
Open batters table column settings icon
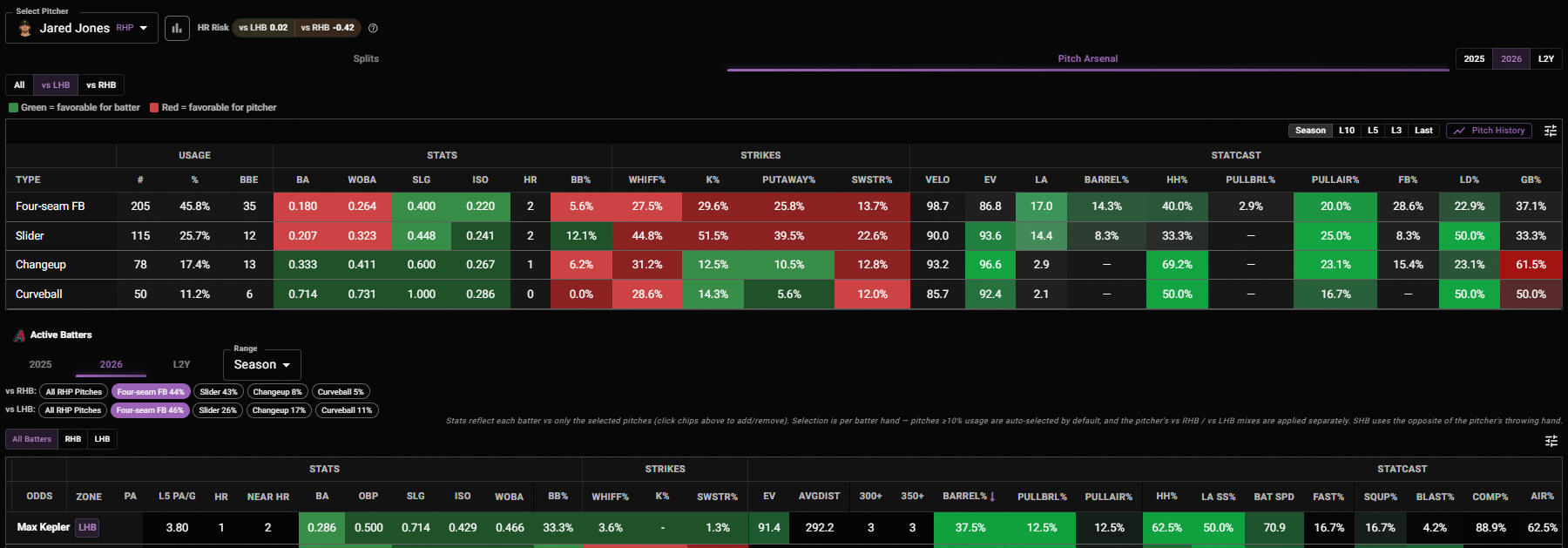click(1551, 441)
